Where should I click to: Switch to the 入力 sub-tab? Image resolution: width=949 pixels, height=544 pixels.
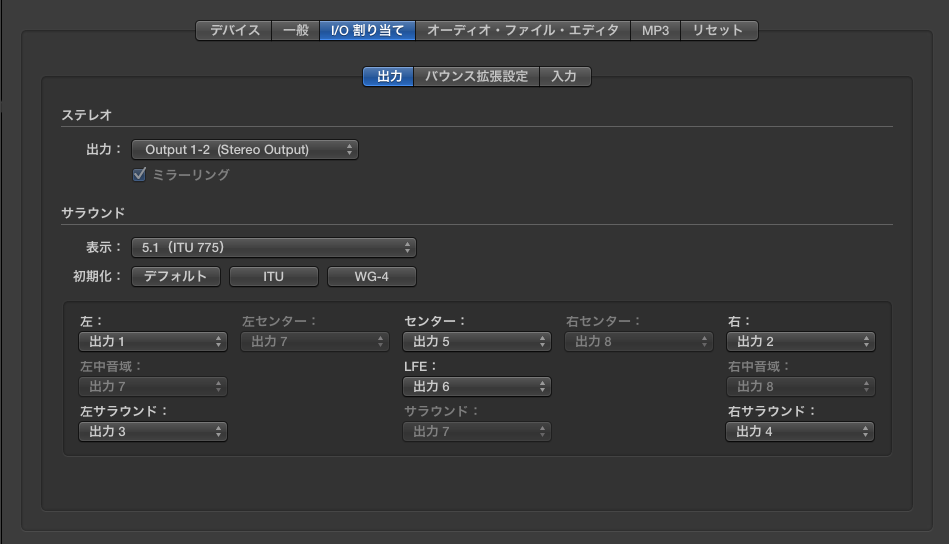(x=565, y=76)
